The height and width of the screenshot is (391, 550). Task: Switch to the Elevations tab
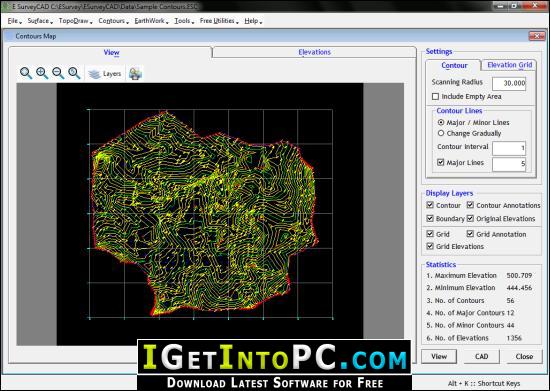[314, 52]
